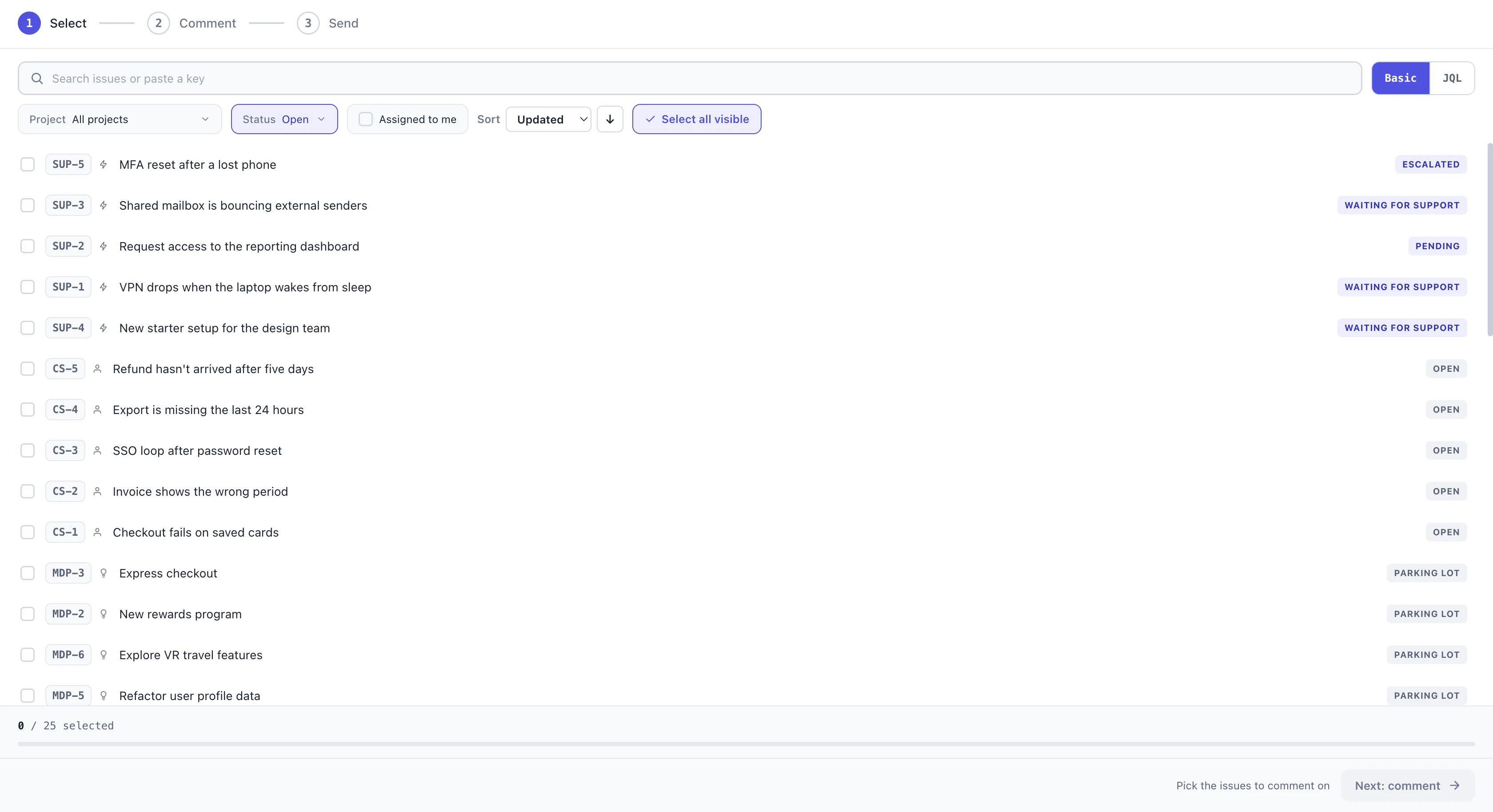Switch to JQL search mode
The height and width of the screenshot is (812, 1493).
[x=1452, y=78]
